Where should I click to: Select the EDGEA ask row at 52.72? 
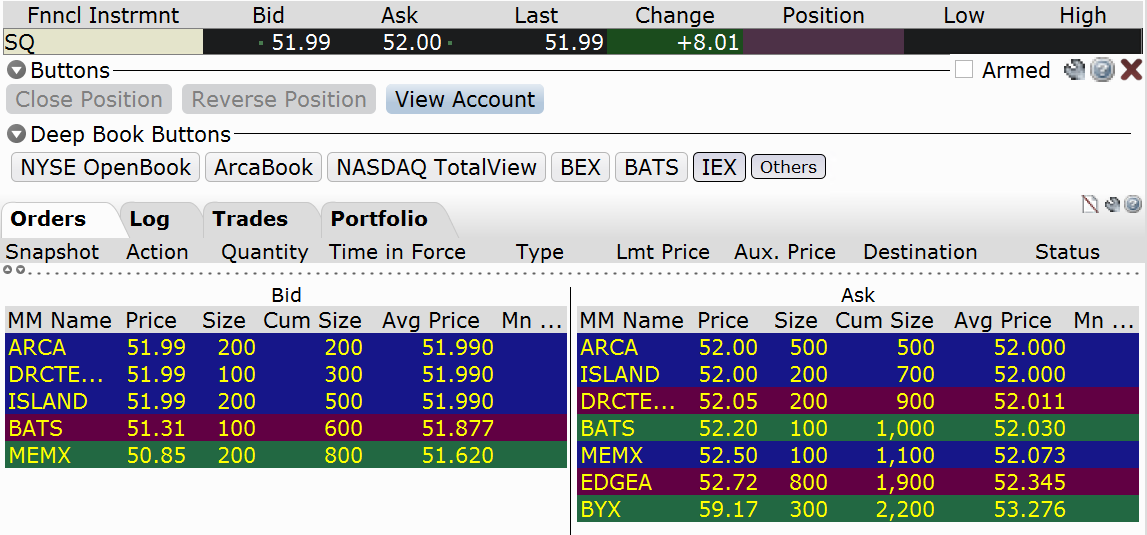858,482
